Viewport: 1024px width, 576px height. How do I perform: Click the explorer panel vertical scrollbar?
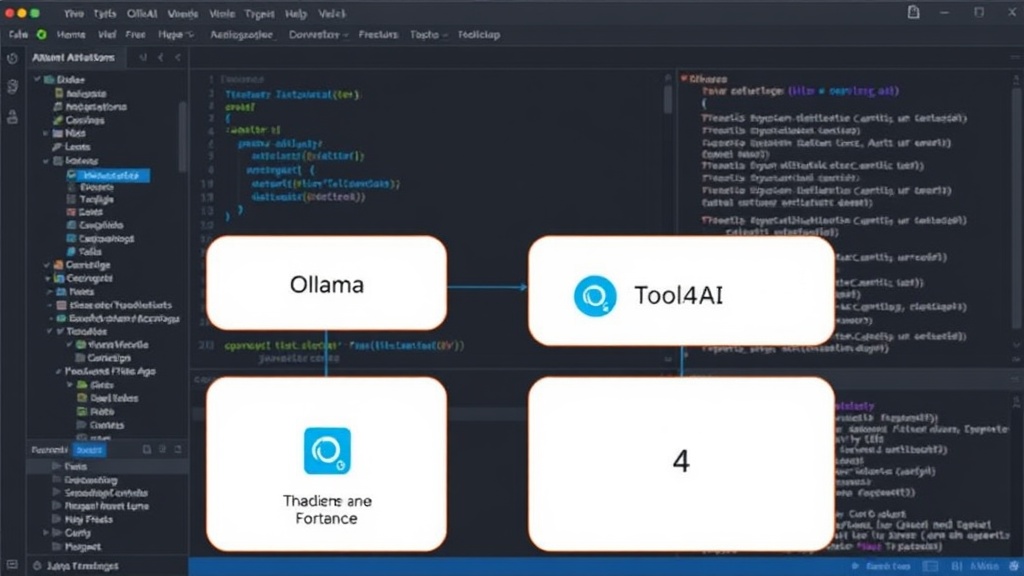click(x=182, y=137)
